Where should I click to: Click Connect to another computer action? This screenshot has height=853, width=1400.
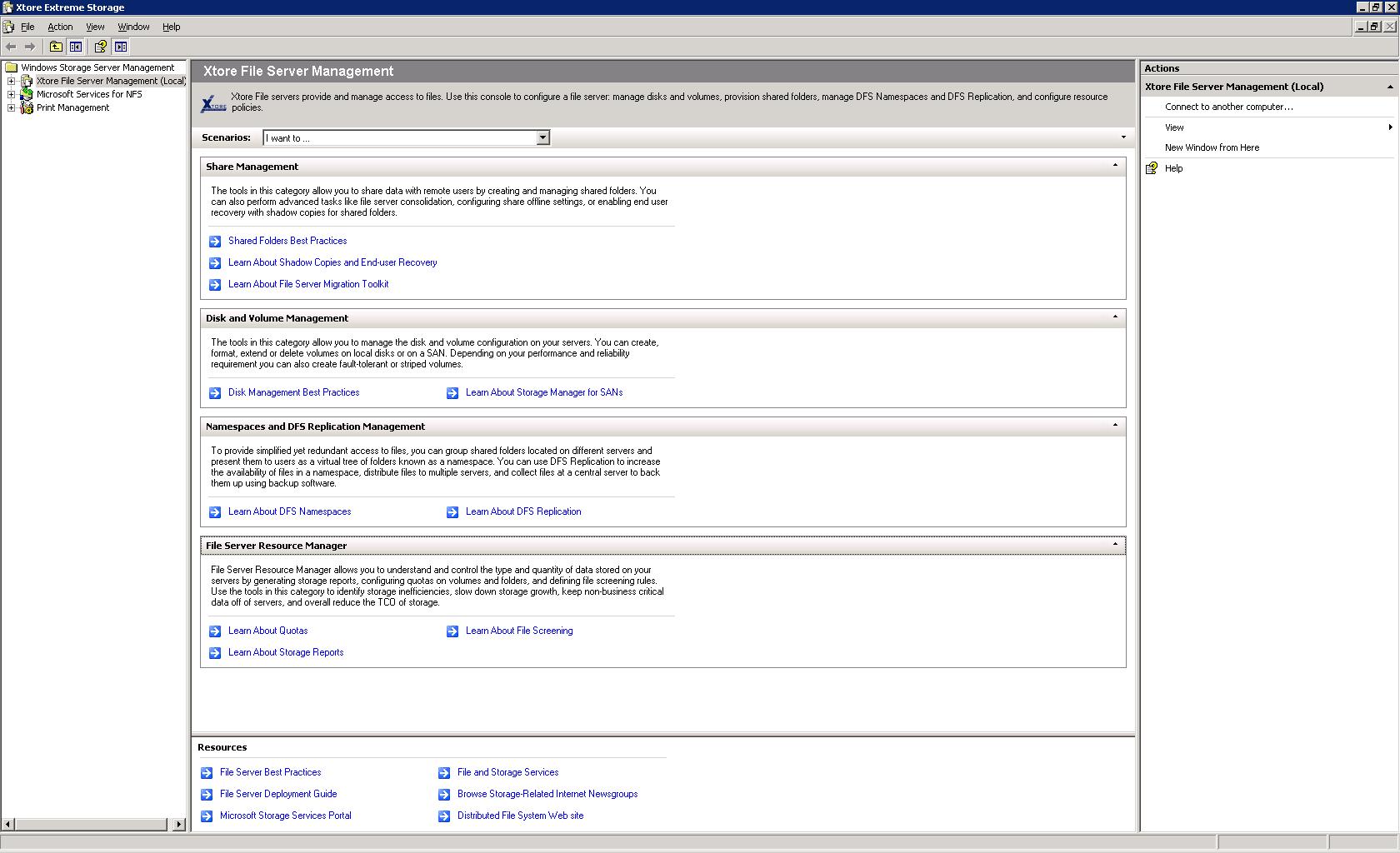coord(1228,107)
